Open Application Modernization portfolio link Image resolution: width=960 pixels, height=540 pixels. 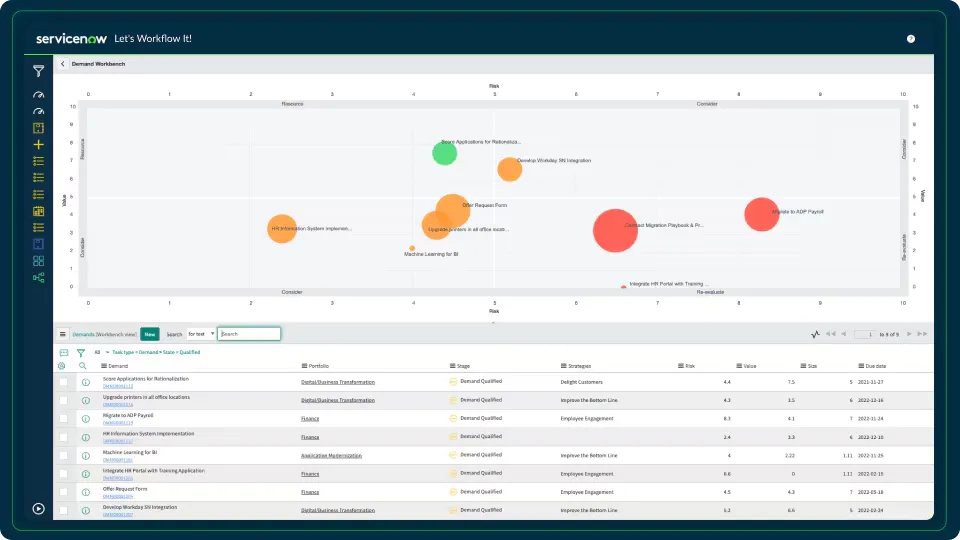[331, 456]
